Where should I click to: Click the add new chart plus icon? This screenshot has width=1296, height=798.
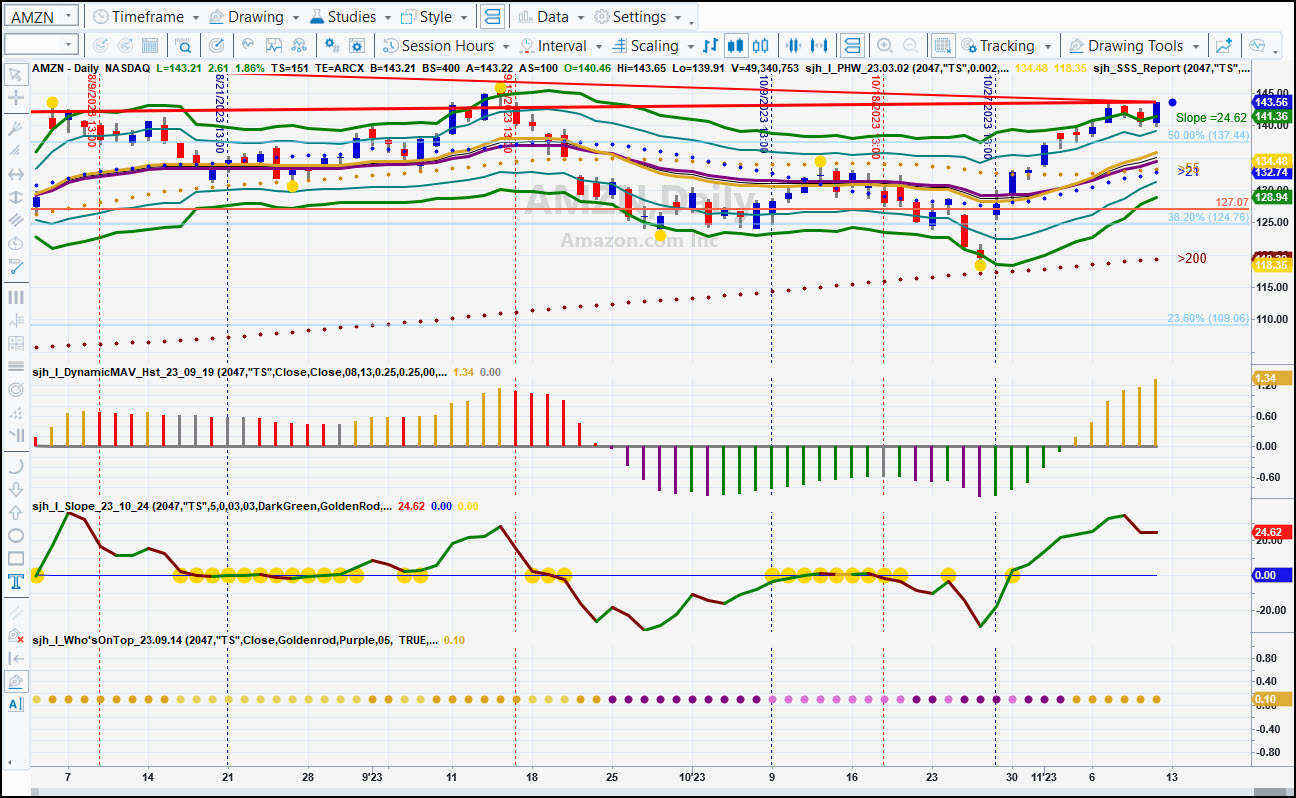[1223, 45]
